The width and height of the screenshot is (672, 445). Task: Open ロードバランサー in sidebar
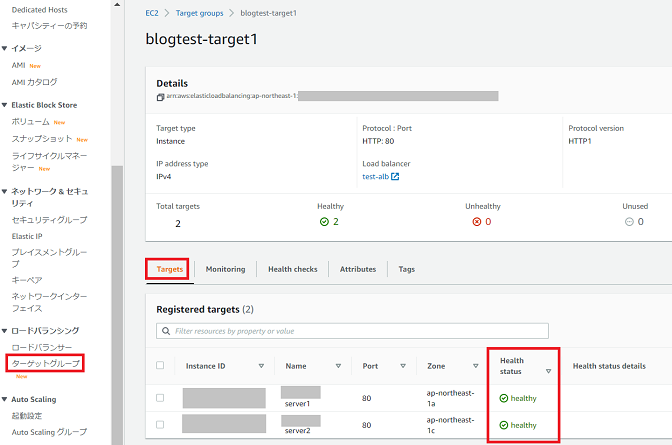[42, 347]
